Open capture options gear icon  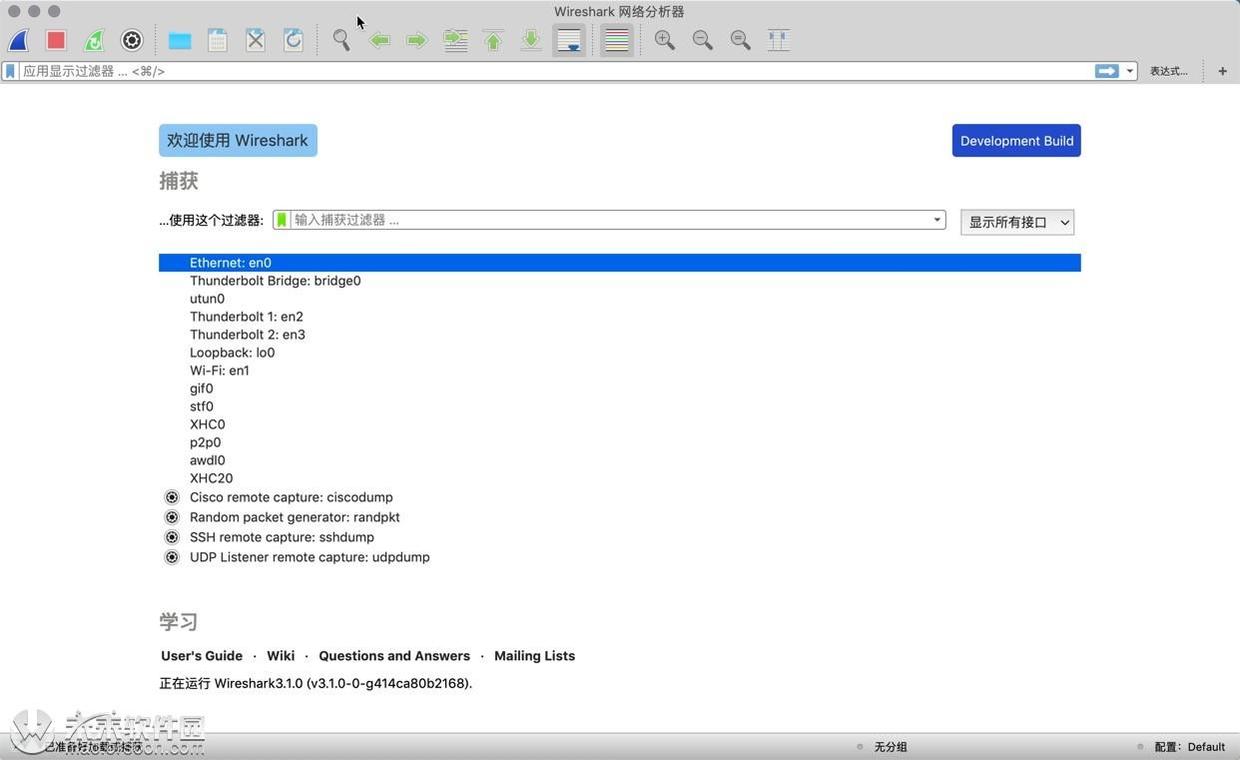coord(132,41)
